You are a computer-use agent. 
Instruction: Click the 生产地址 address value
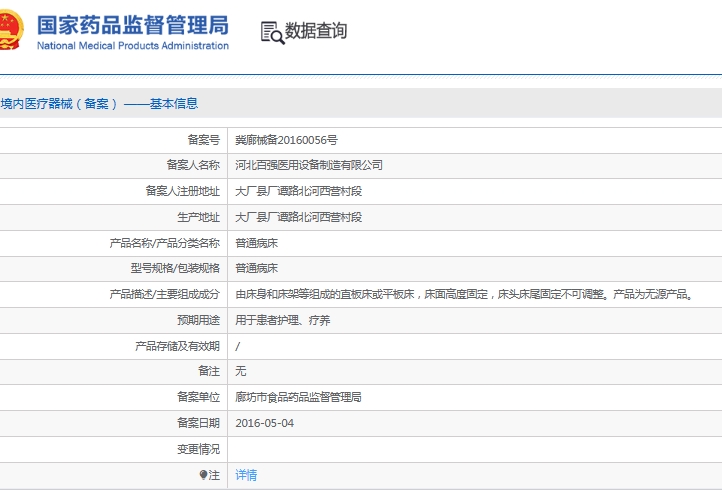point(298,217)
